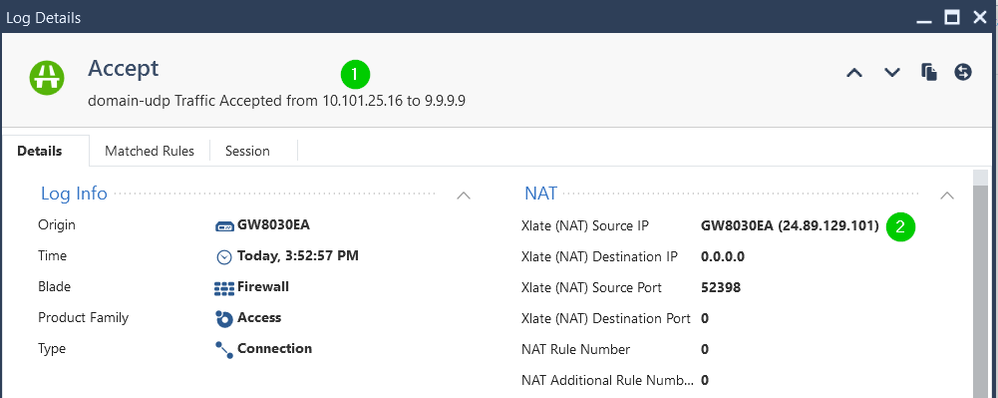The width and height of the screenshot is (998, 398).
Task: Click the refresh/sync round icon in header
Action: click(x=963, y=72)
